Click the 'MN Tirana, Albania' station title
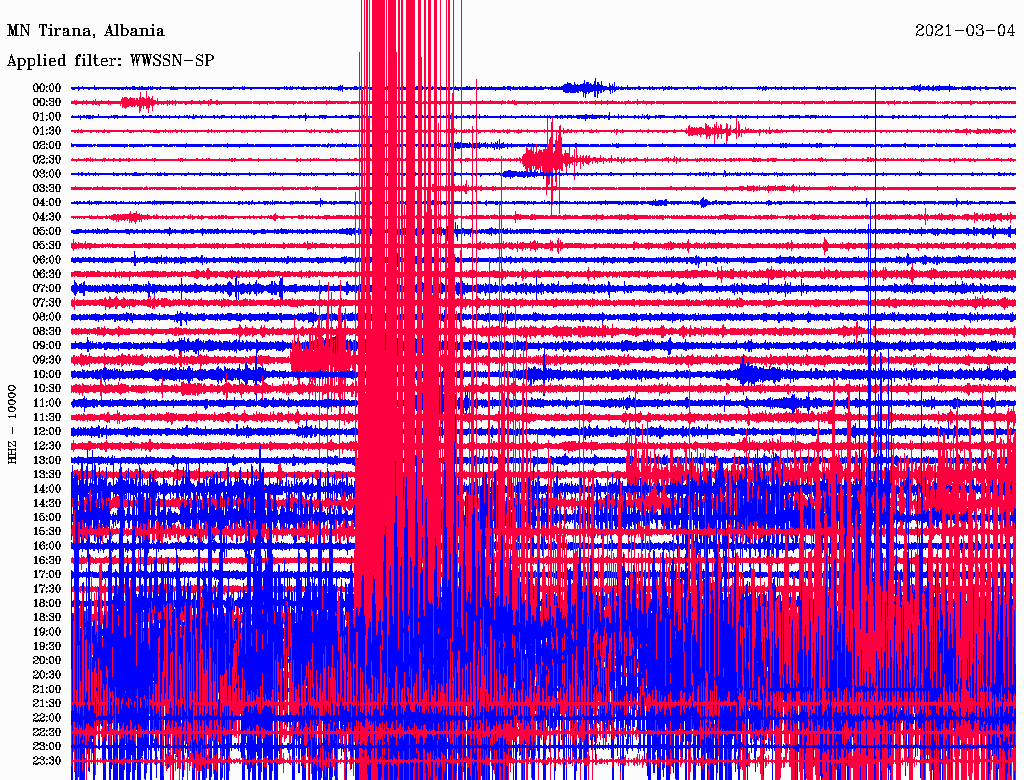The height and width of the screenshot is (780, 1024). tap(86, 31)
